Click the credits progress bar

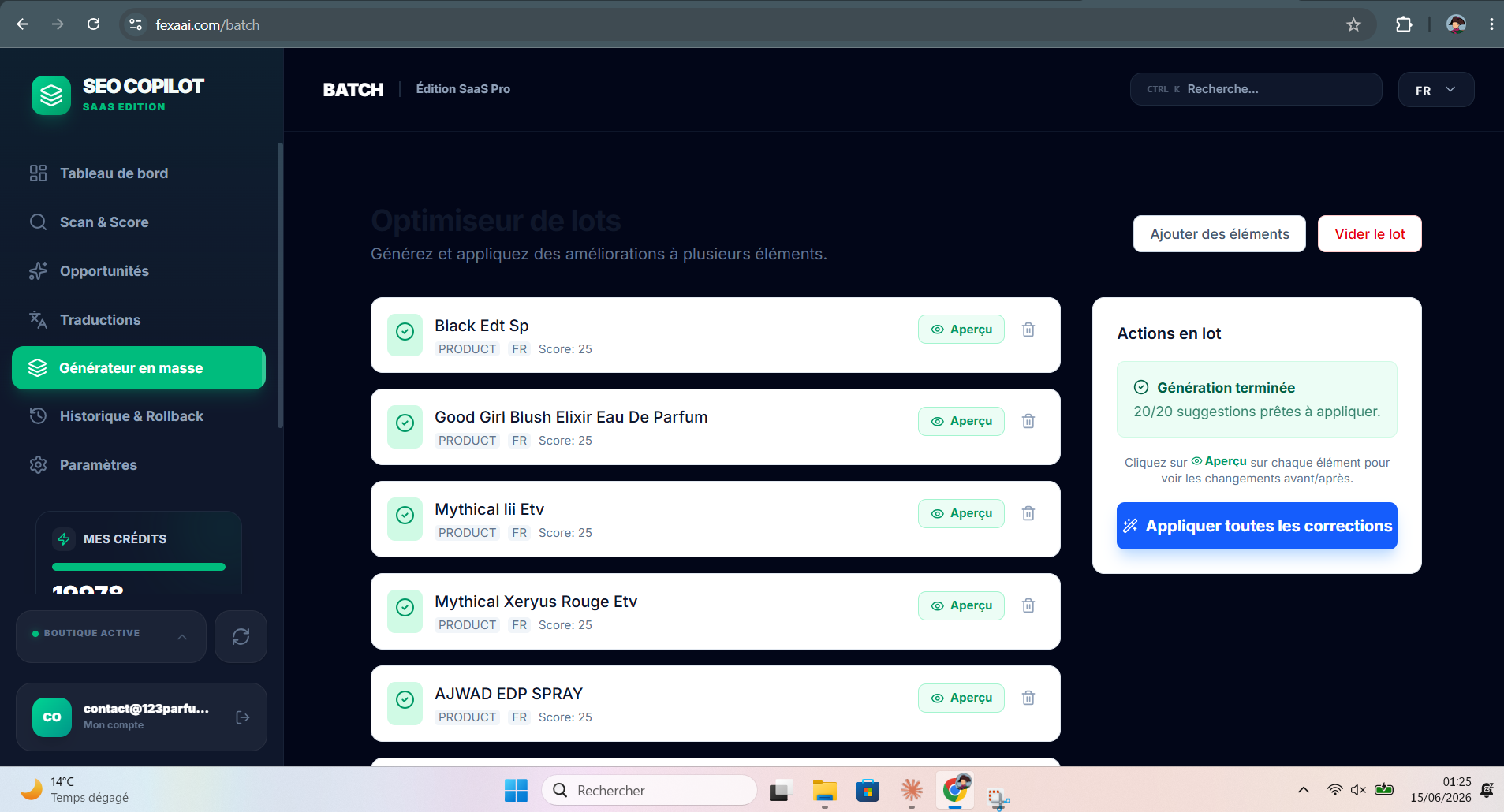coord(139,567)
